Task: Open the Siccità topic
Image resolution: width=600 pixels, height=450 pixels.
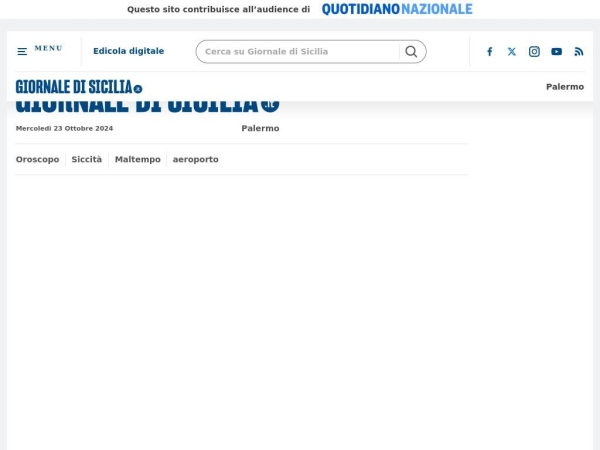Action: (x=87, y=159)
